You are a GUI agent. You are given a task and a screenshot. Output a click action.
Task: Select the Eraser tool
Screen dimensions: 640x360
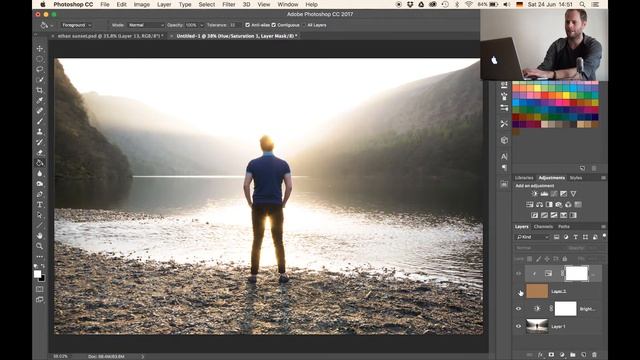pos(40,153)
